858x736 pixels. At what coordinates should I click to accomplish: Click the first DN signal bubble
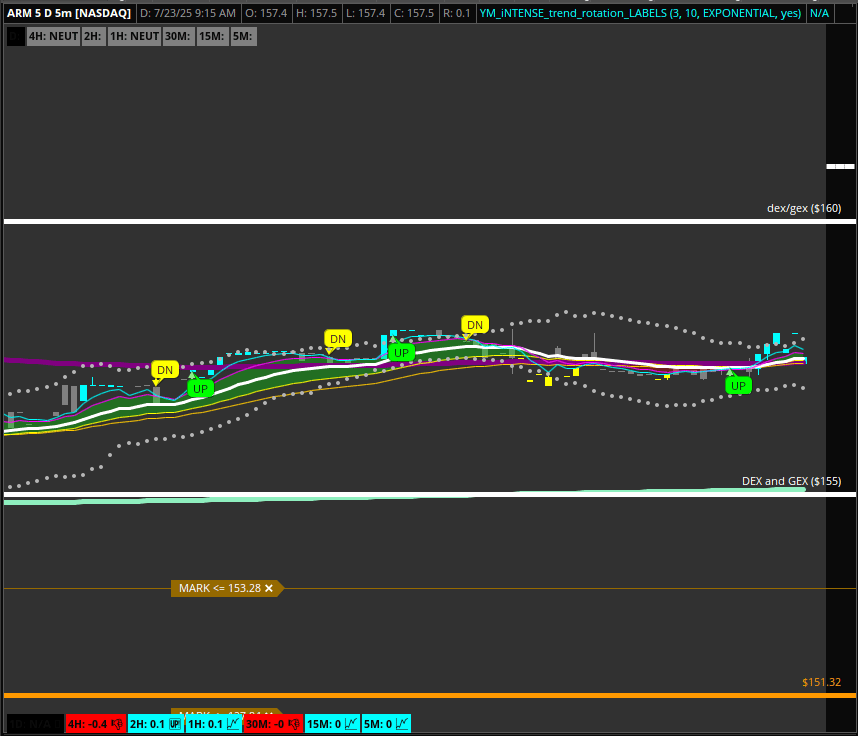click(165, 370)
